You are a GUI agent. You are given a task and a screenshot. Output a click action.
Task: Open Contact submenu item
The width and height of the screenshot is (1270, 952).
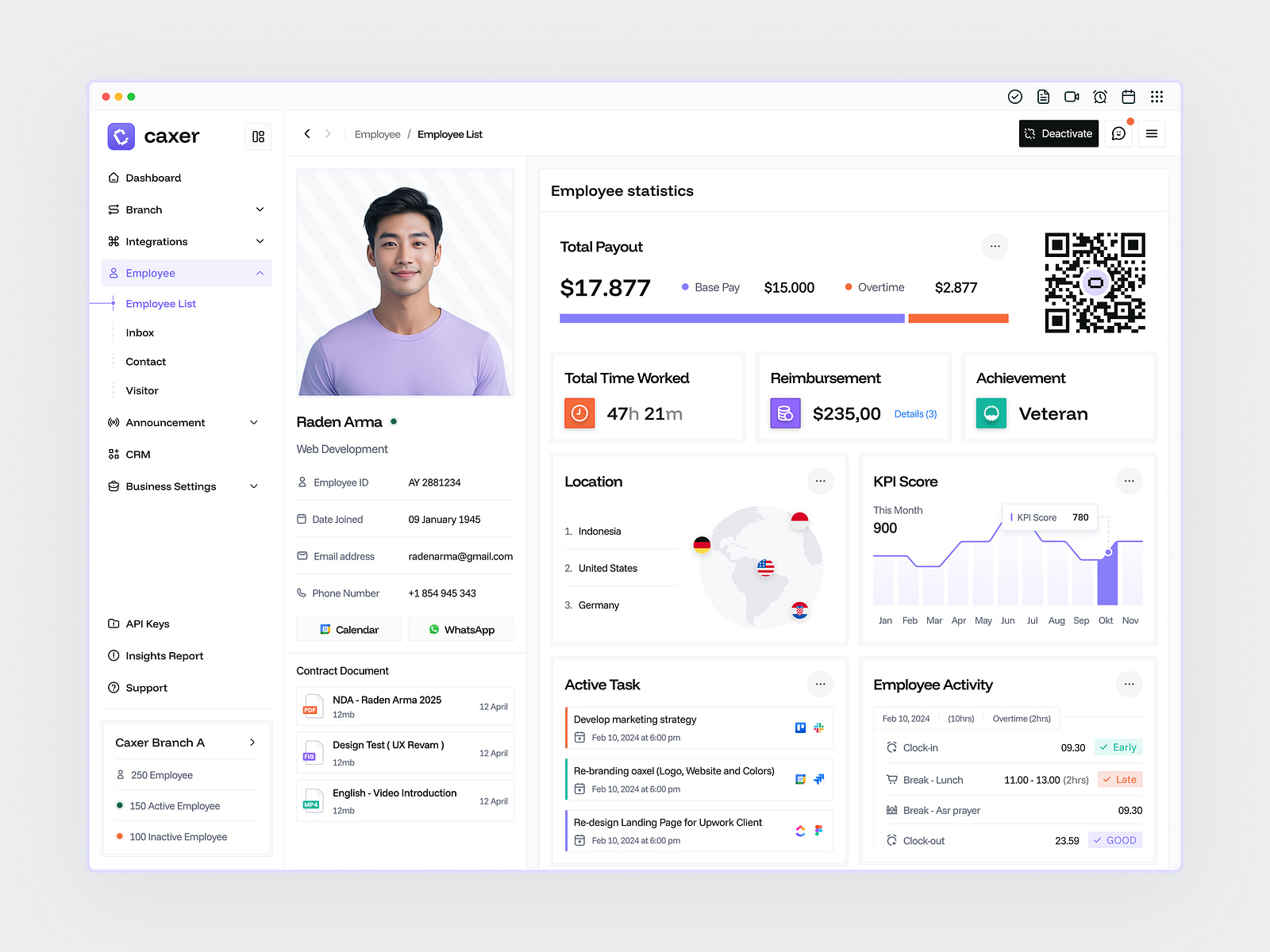click(146, 362)
